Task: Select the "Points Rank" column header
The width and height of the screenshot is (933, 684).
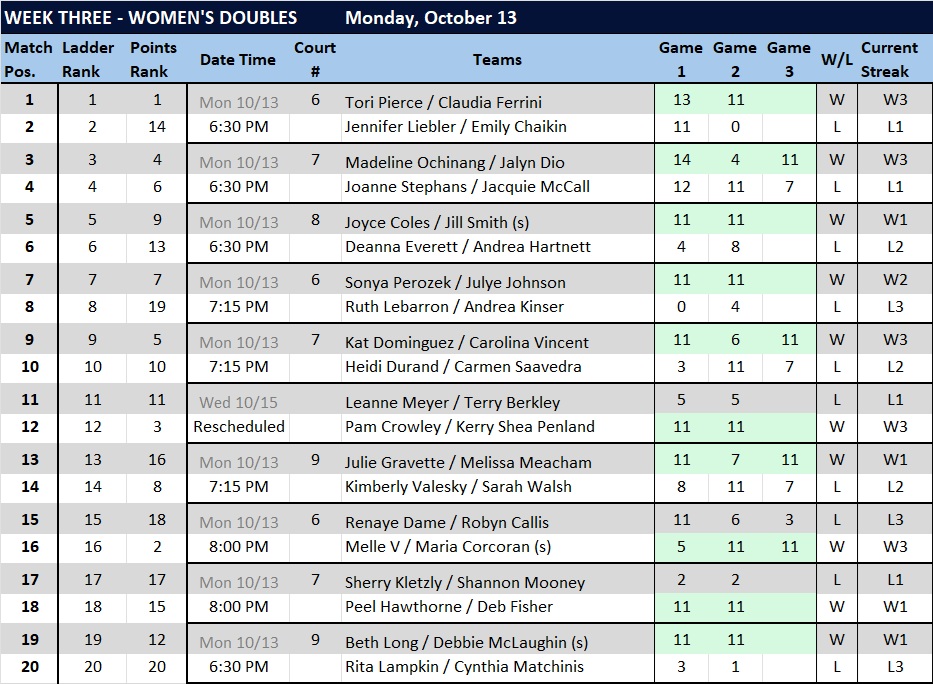Action: pos(153,60)
